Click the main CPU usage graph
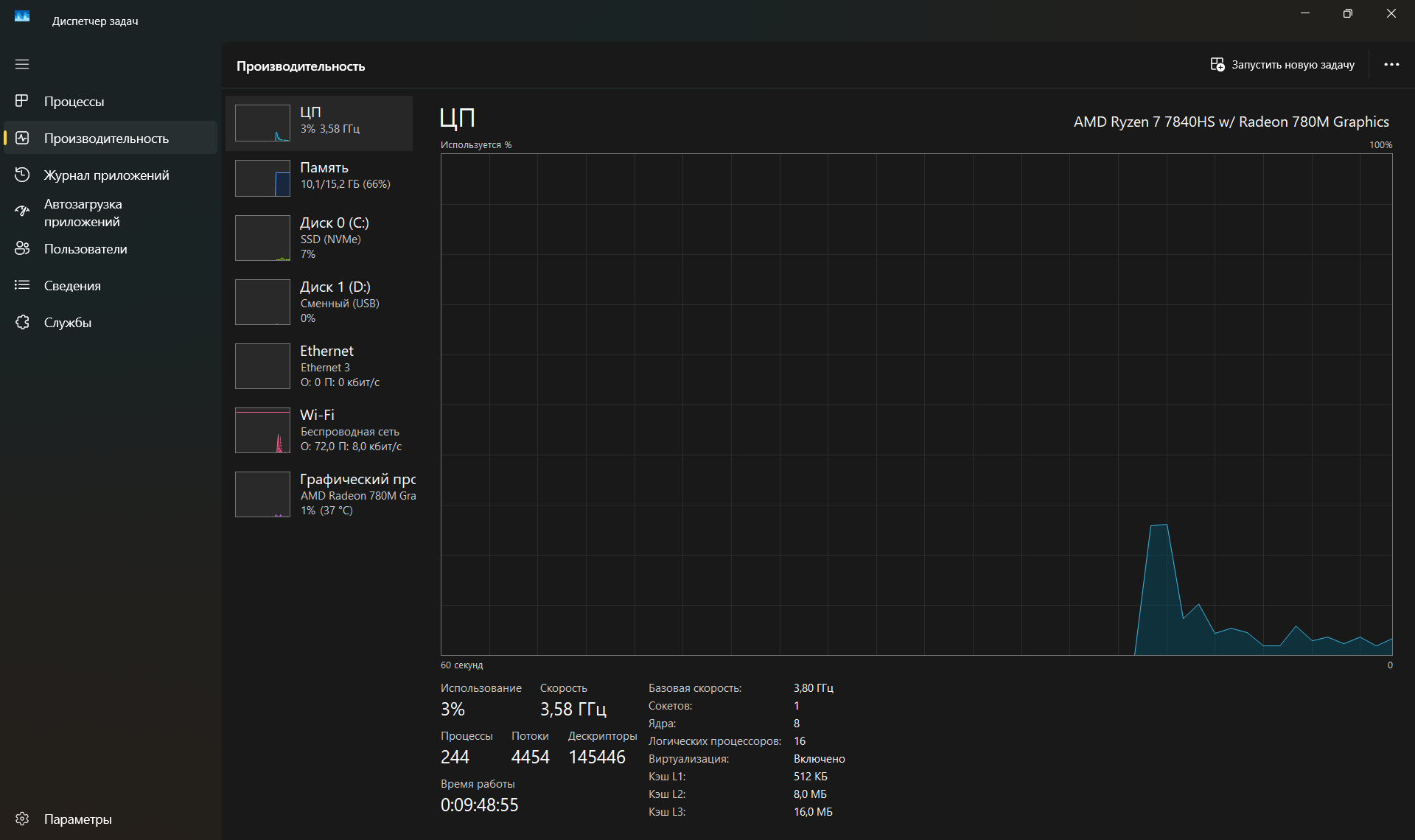Viewport: 1415px width, 840px height. [x=916, y=405]
